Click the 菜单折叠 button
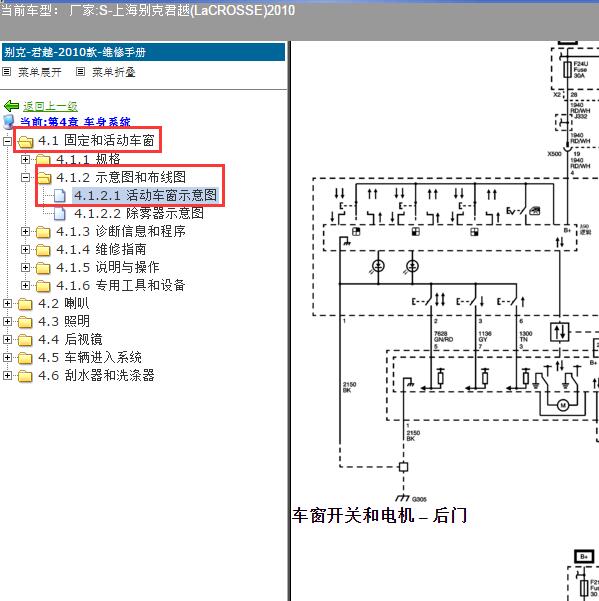The image size is (599, 601). pyautogui.click(x=114, y=72)
